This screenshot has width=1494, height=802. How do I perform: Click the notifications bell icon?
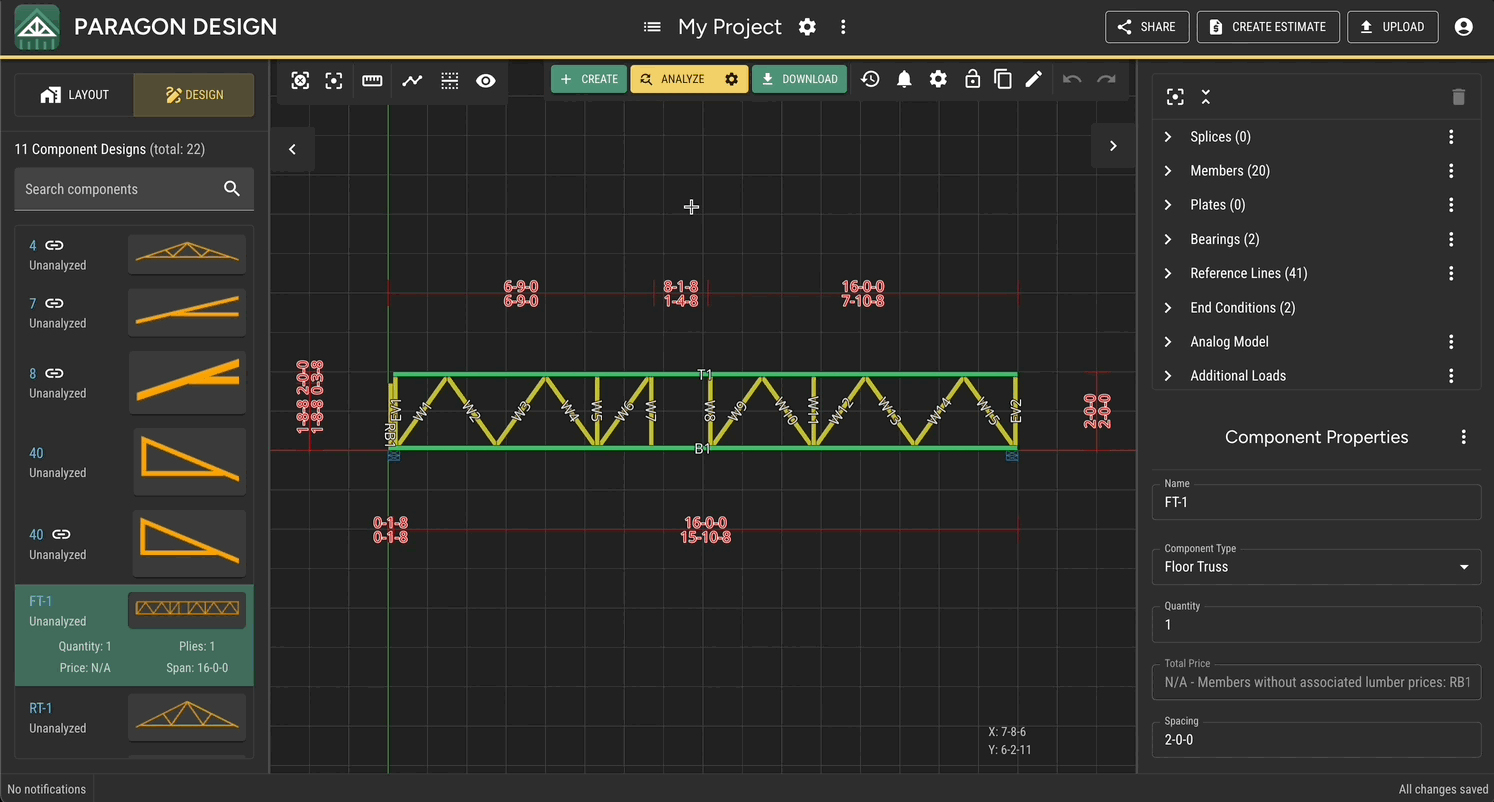pos(904,79)
